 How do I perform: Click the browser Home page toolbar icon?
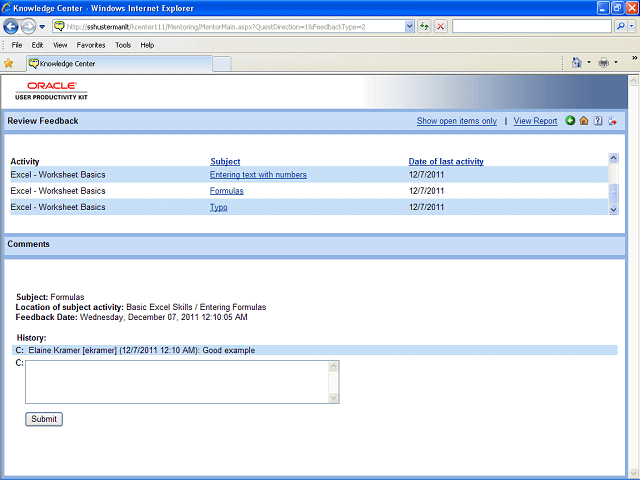click(576, 62)
